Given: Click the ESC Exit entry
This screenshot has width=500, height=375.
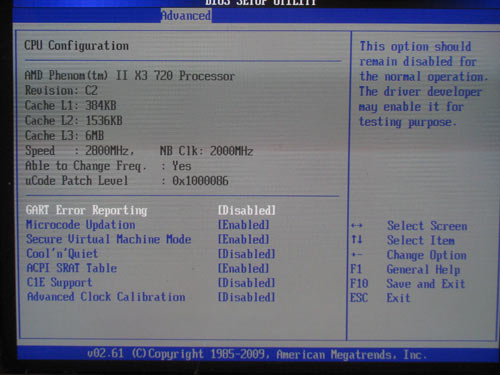Looking at the screenshot, I should coord(380,298).
